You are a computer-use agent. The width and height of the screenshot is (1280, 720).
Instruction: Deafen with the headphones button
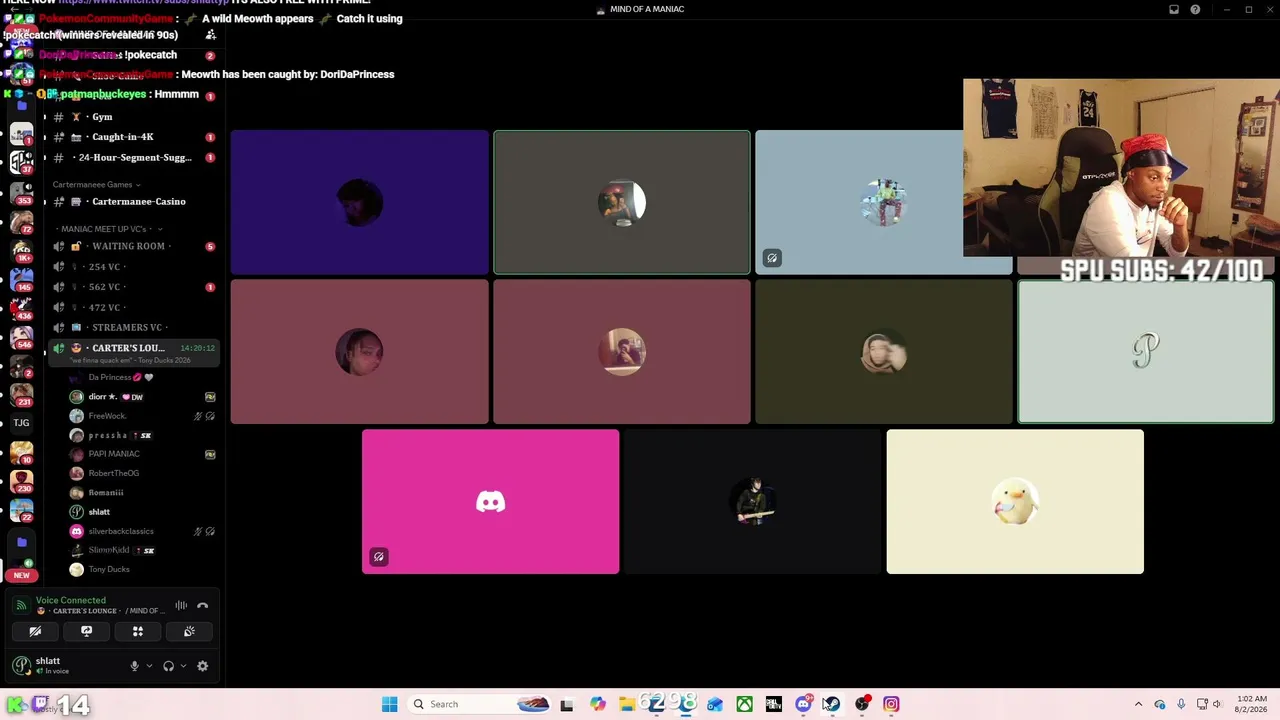(168, 666)
